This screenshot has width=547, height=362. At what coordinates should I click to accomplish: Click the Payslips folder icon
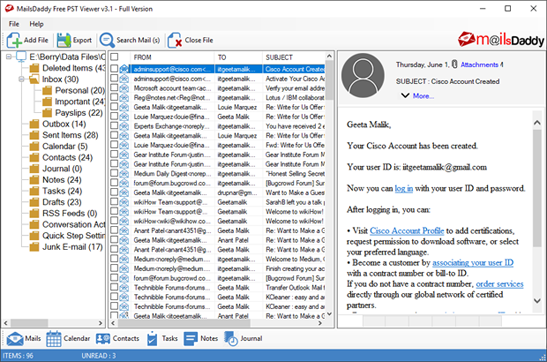(47, 113)
